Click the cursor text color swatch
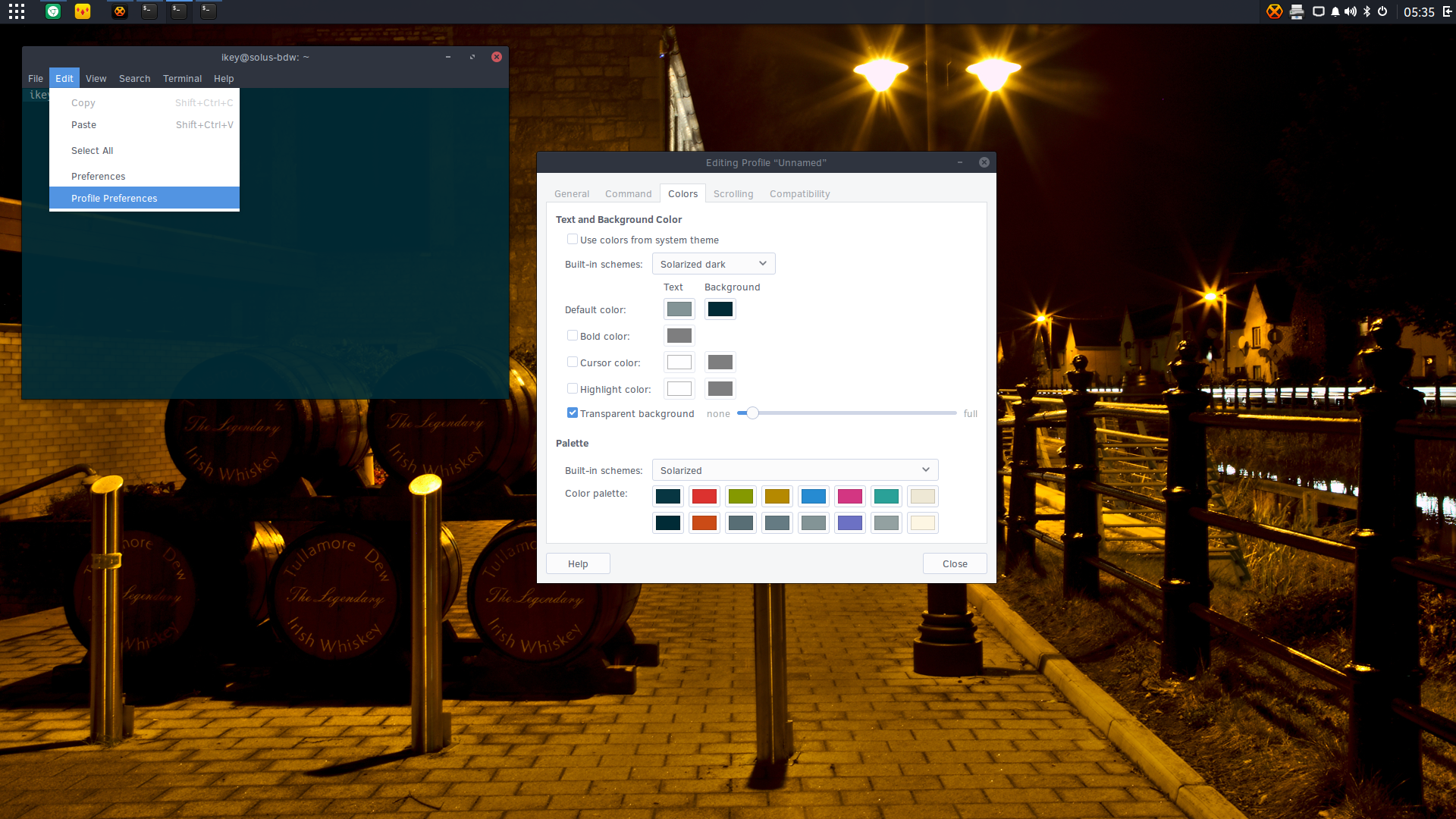 click(679, 362)
